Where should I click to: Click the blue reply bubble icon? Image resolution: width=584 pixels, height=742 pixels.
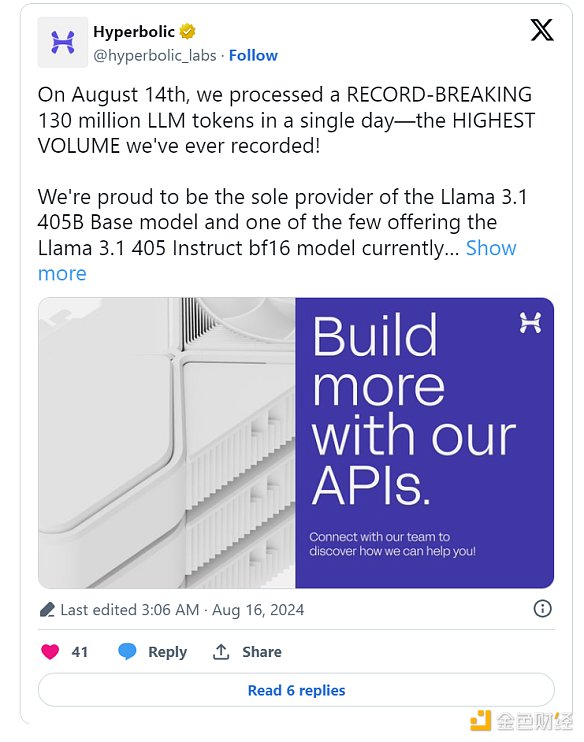pyautogui.click(x=127, y=652)
